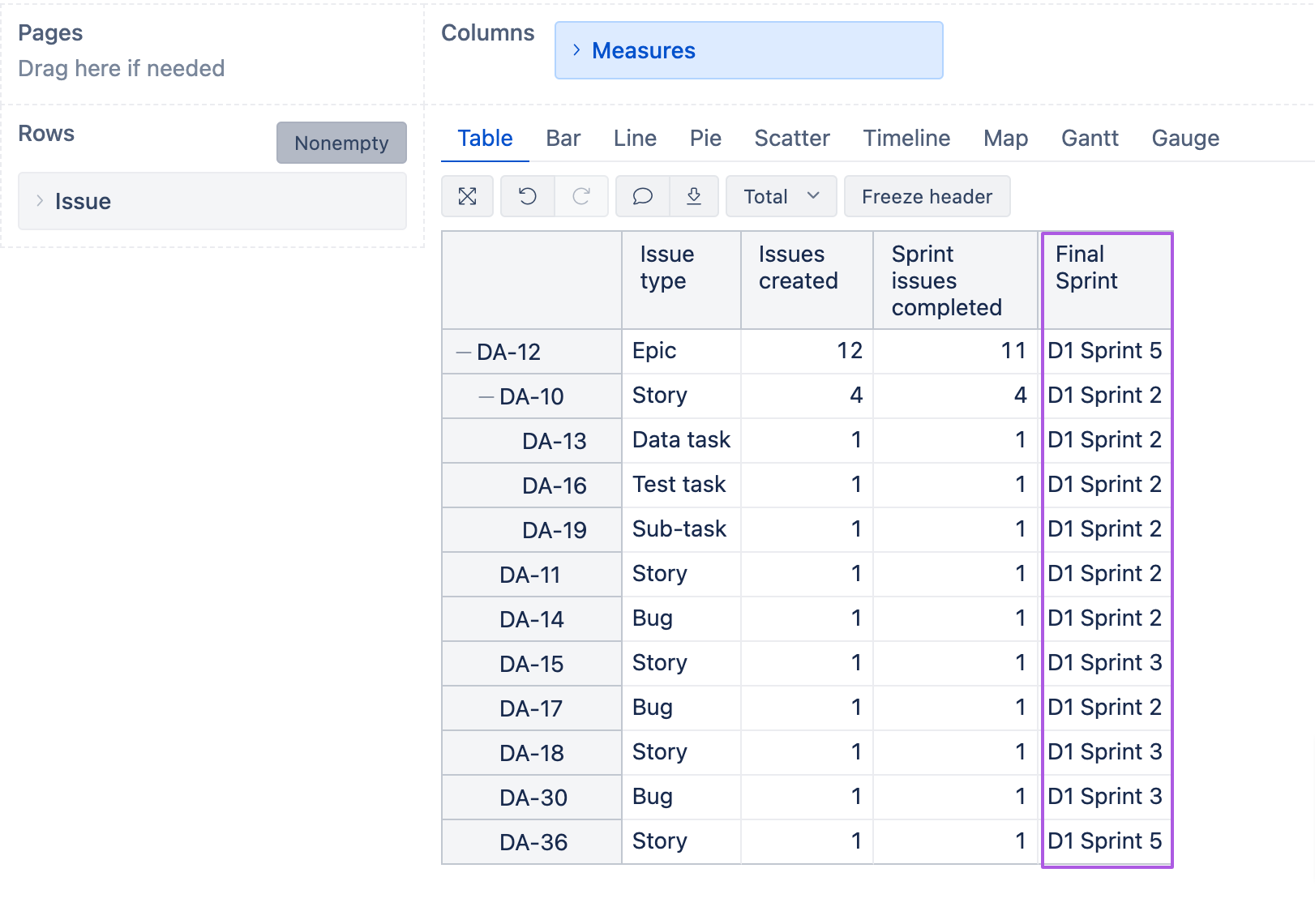Toggle the Nonempty rows button

click(341, 143)
